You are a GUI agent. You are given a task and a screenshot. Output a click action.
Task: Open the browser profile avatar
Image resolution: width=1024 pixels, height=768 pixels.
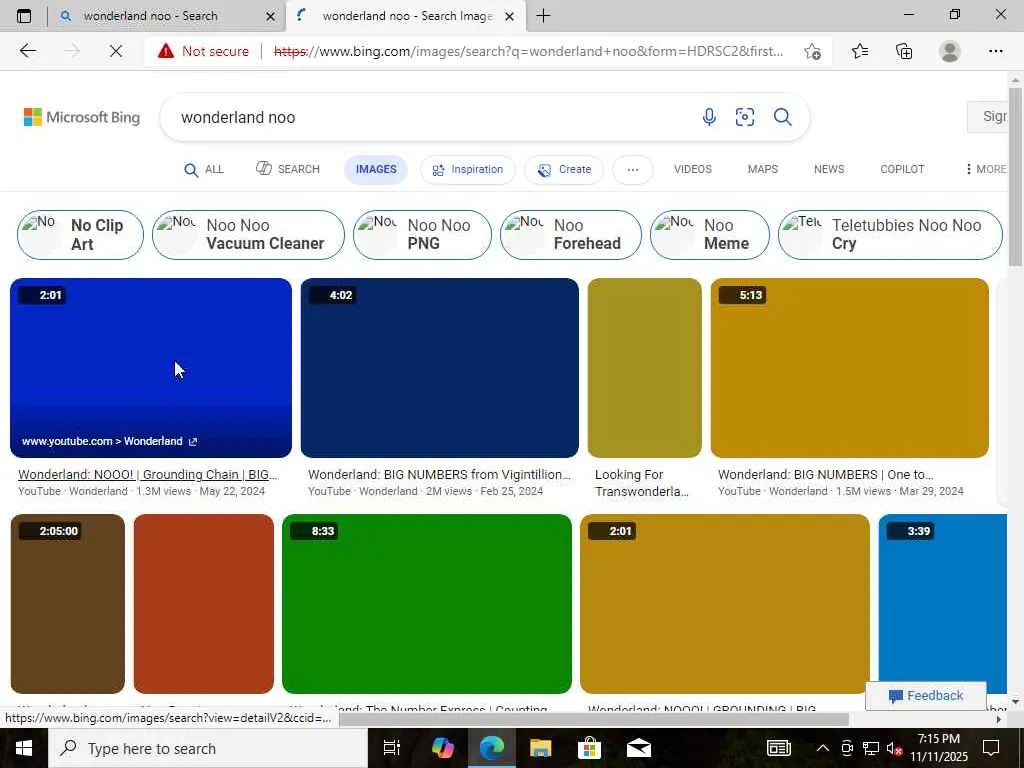950,51
